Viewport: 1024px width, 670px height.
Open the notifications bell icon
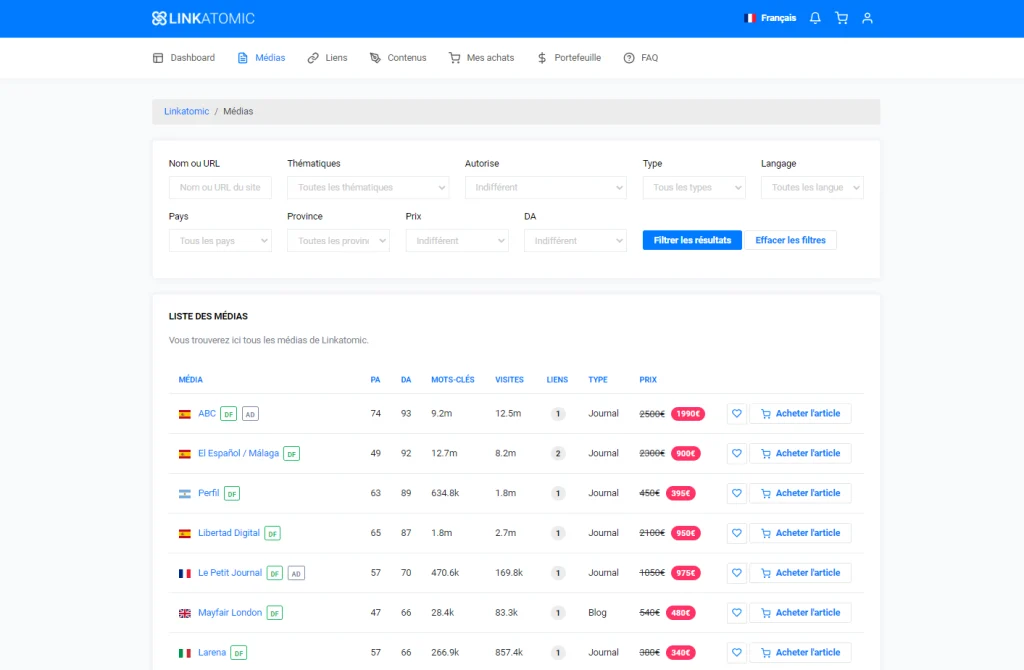pos(815,18)
